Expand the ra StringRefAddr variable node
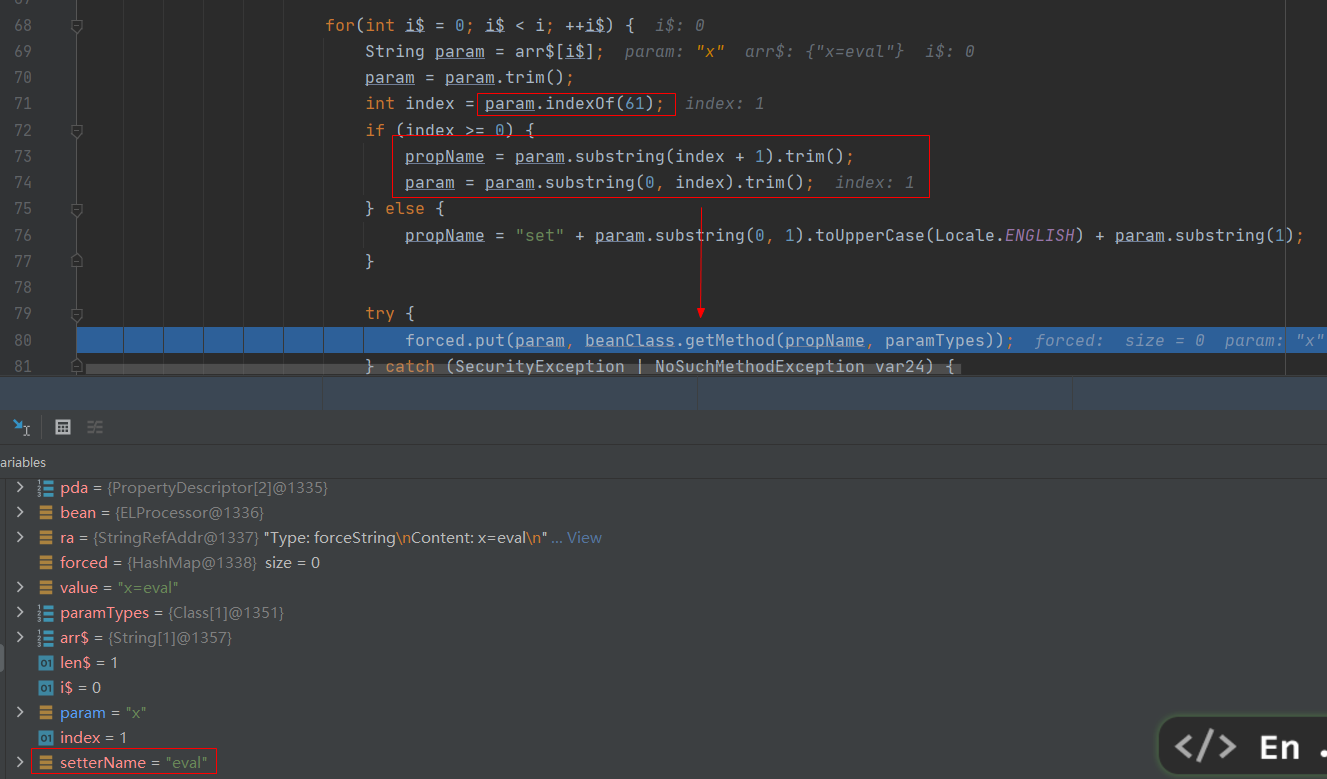Screen dimensions: 1327x779 (x=19, y=538)
